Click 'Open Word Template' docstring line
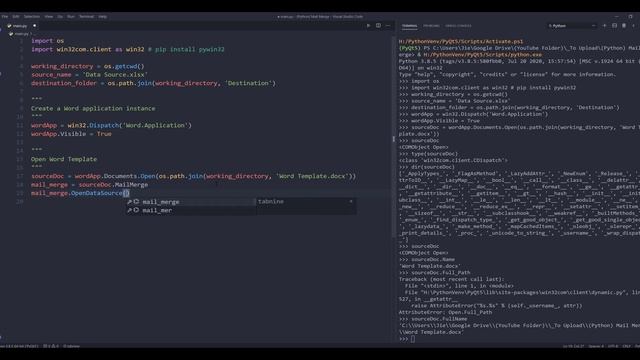 (64, 159)
